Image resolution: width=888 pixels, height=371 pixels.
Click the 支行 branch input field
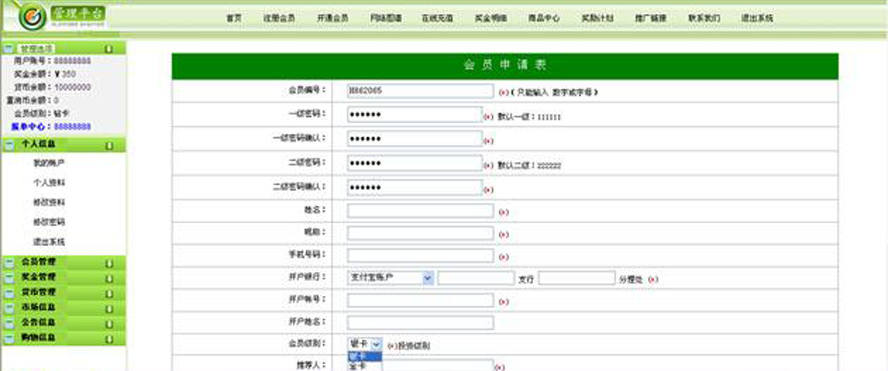pyautogui.click(x=476, y=278)
